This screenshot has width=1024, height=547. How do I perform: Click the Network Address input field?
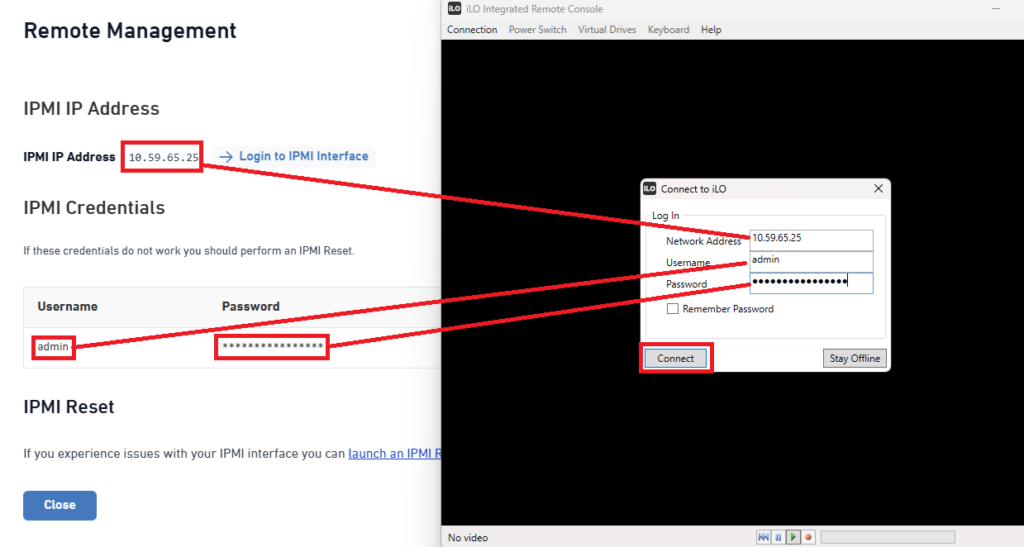click(810, 239)
